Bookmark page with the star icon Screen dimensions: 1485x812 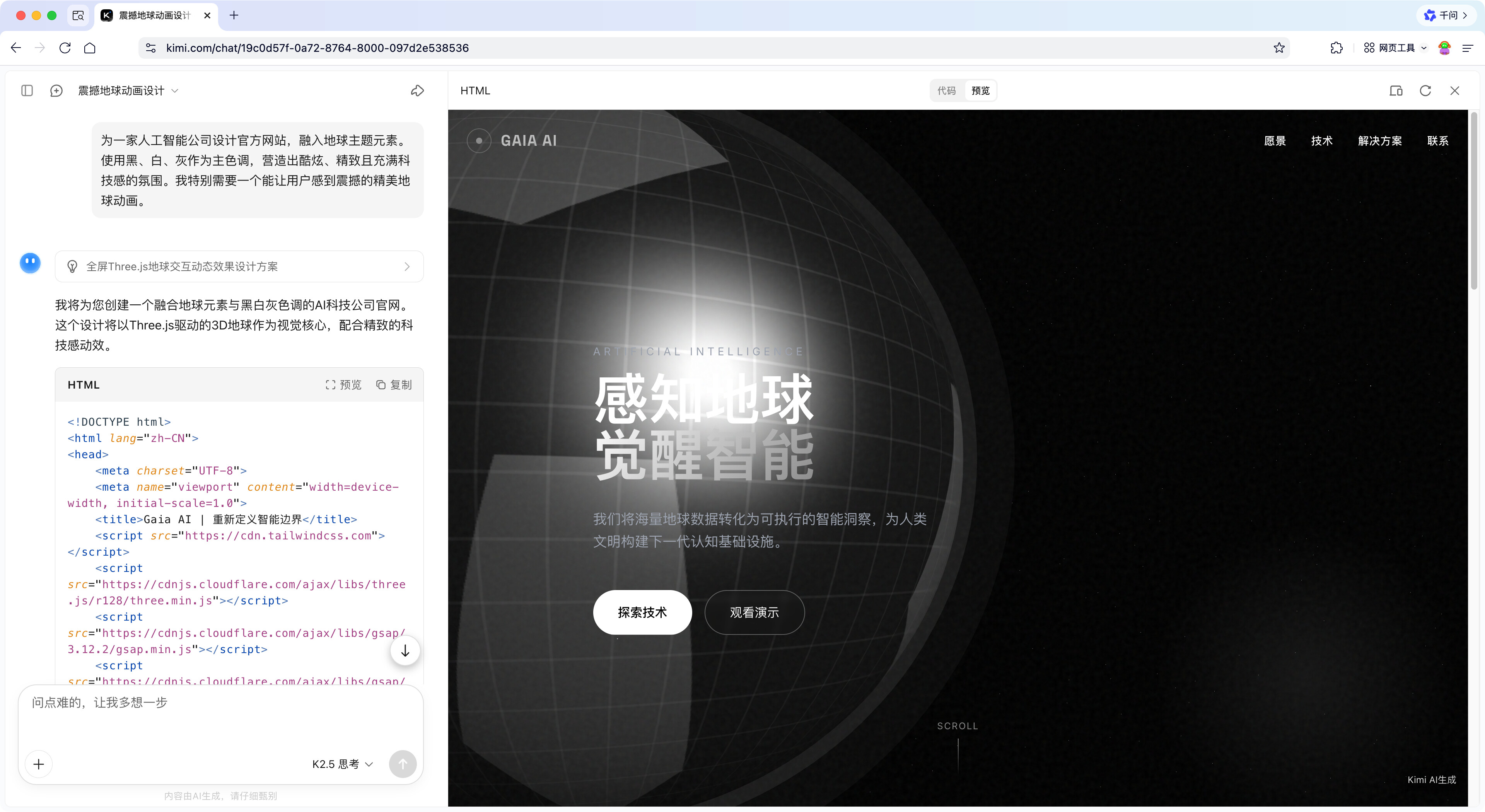1278,48
